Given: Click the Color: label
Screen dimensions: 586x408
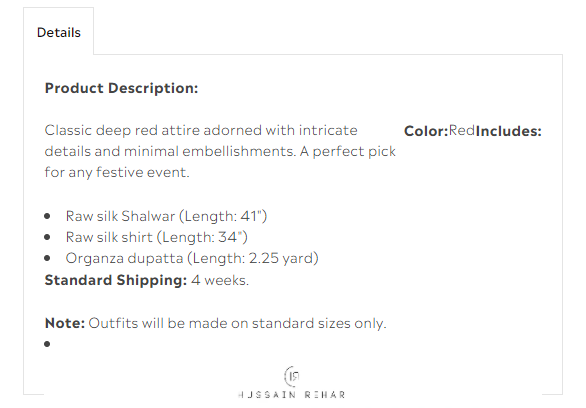Looking at the screenshot, I should tap(426, 131).
